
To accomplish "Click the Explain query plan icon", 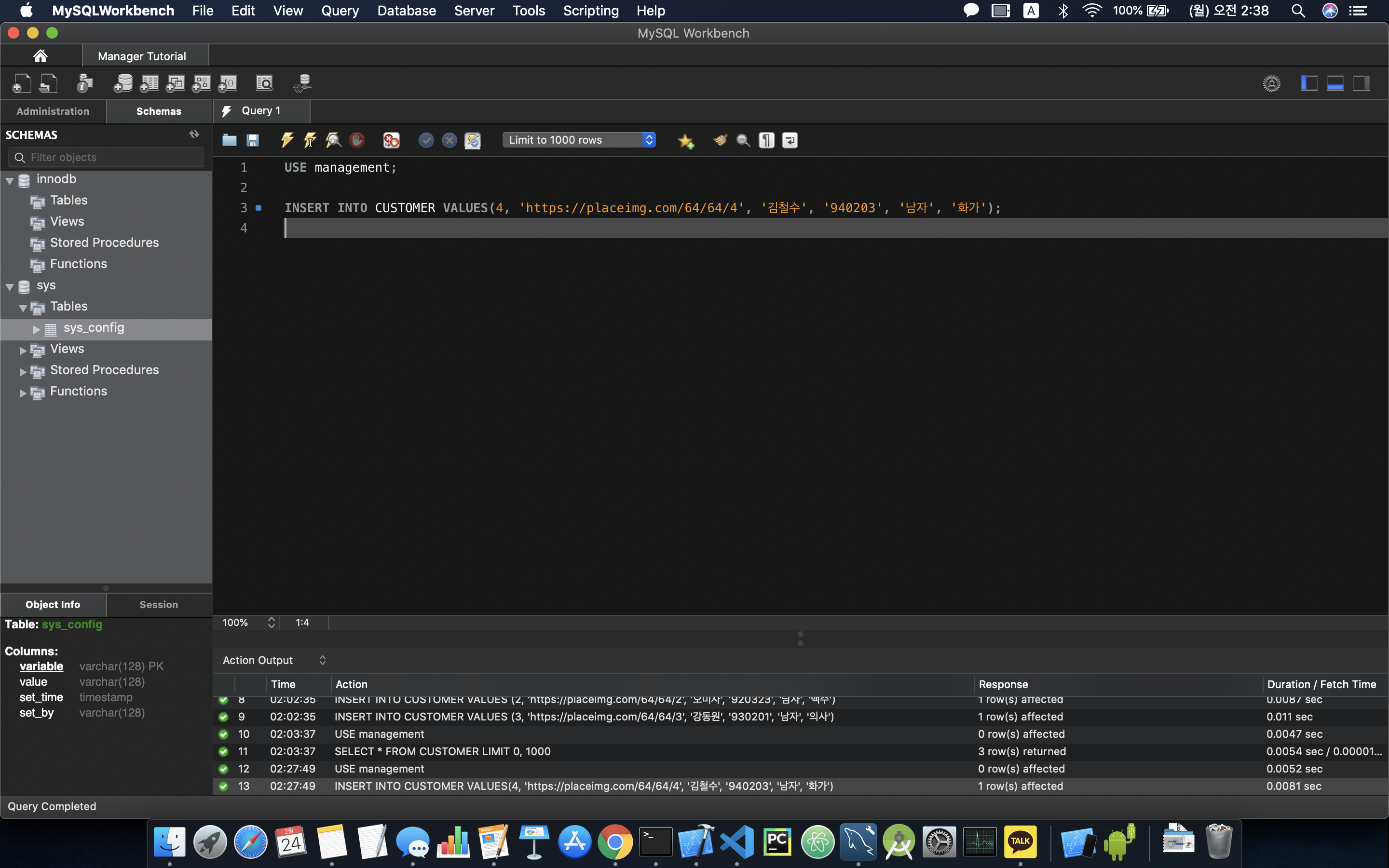I will pos(333,140).
